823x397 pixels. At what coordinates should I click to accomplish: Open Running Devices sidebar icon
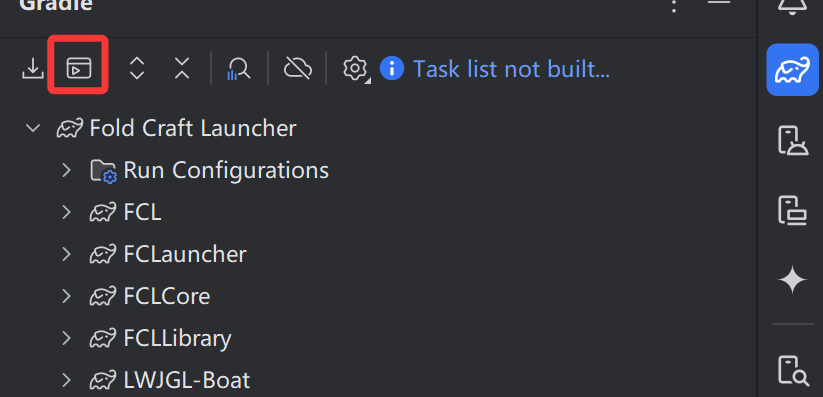pos(792,210)
